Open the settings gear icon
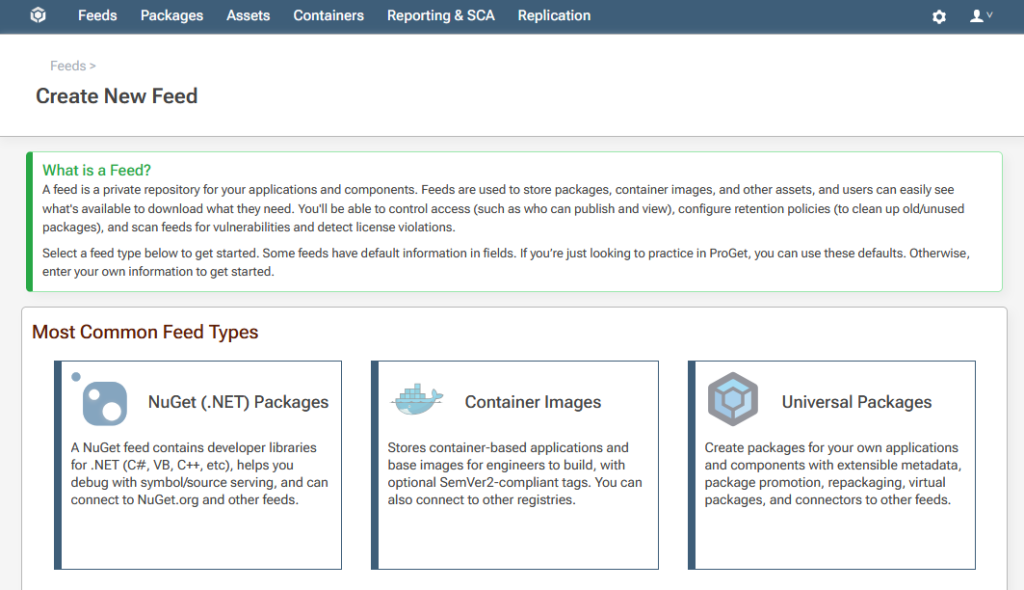1024x590 pixels. (x=939, y=17)
